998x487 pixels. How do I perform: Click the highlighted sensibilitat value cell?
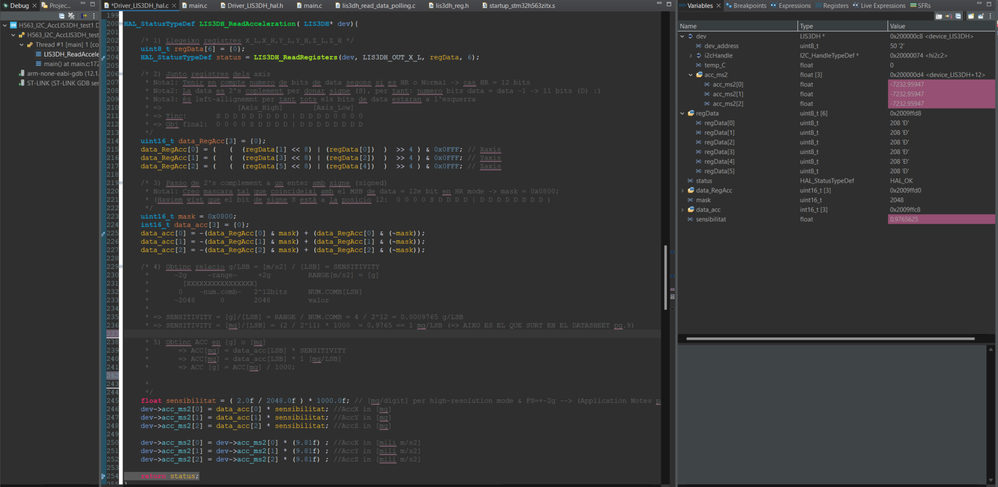pyautogui.click(x=936, y=219)
